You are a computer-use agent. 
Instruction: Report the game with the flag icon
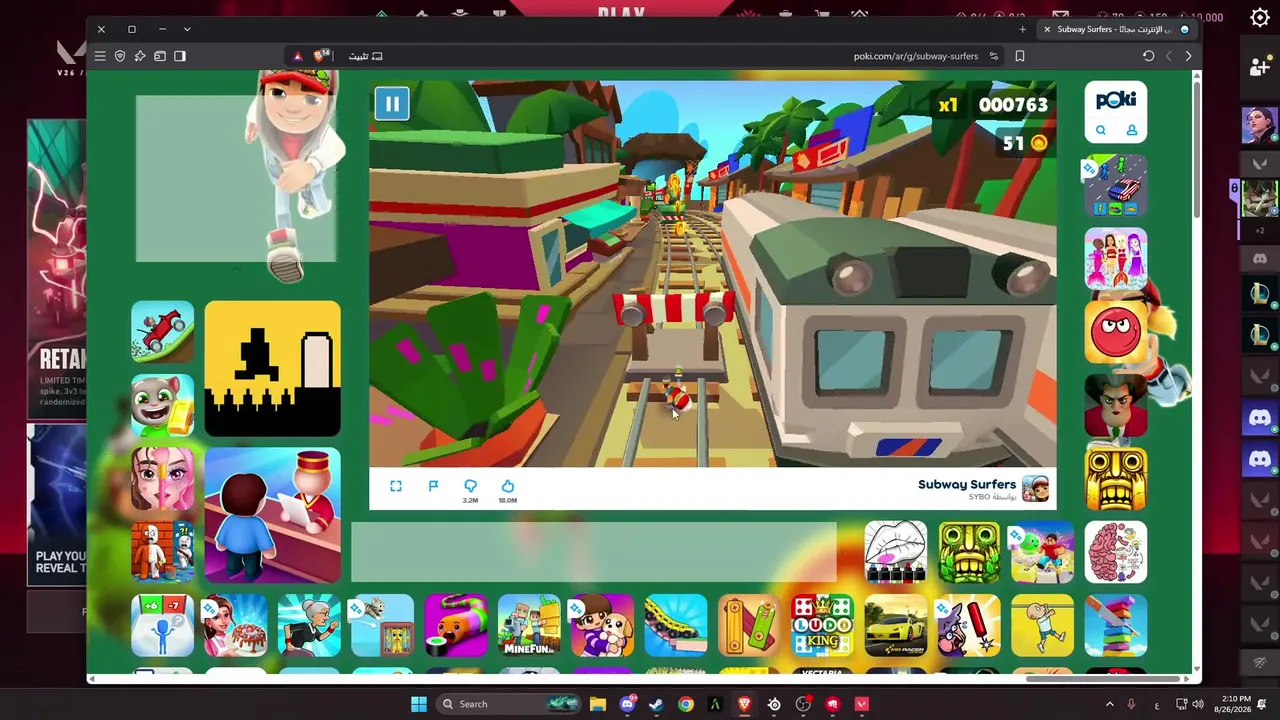(x=433, y=486)
